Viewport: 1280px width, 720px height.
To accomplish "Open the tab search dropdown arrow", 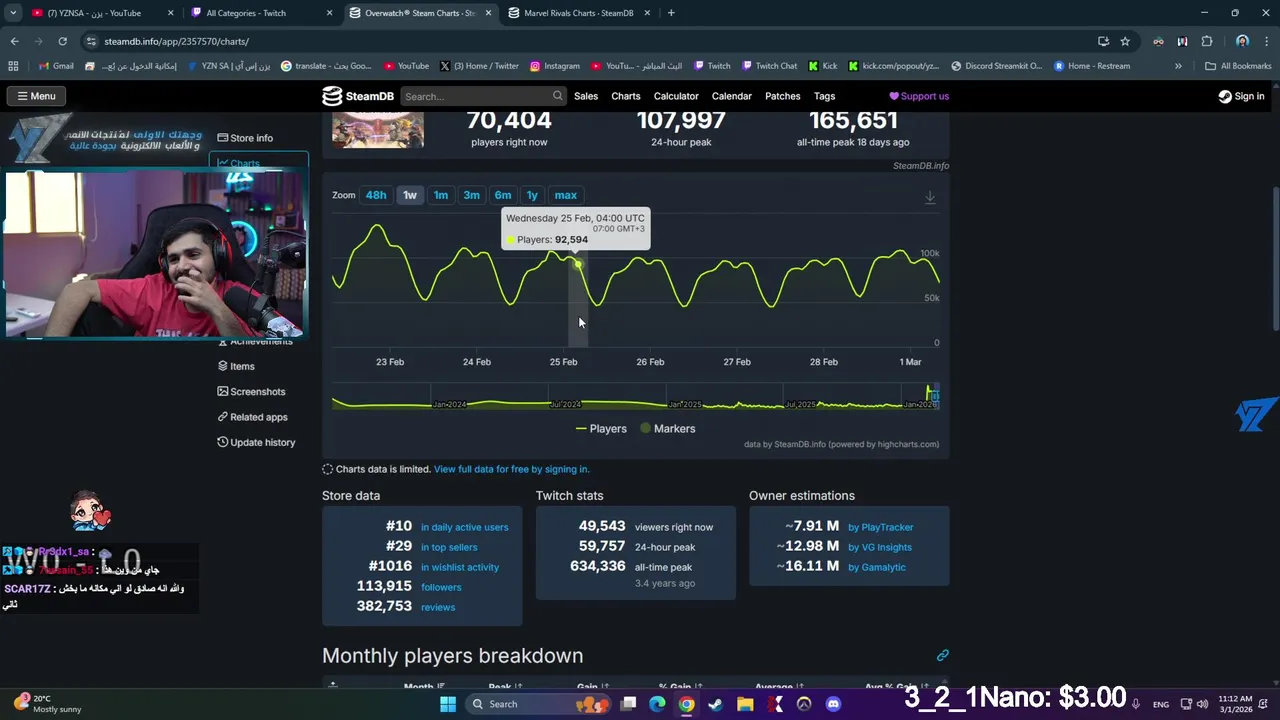I will (x=13, y=13).
